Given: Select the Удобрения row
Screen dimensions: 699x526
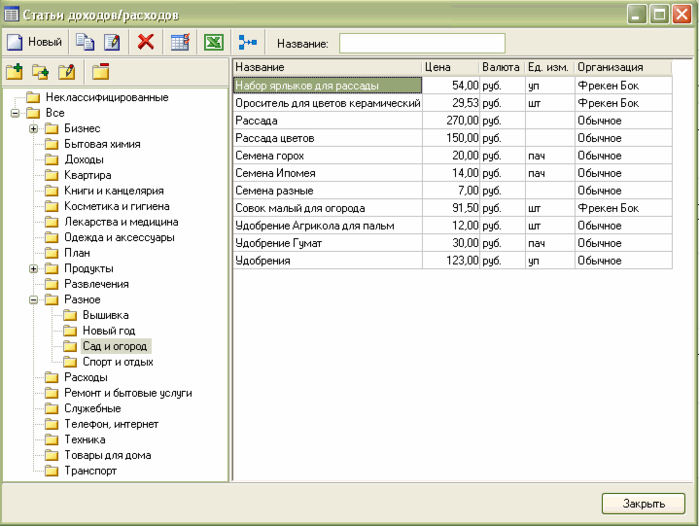Looking at the screenshot, I should pos(452,261).
